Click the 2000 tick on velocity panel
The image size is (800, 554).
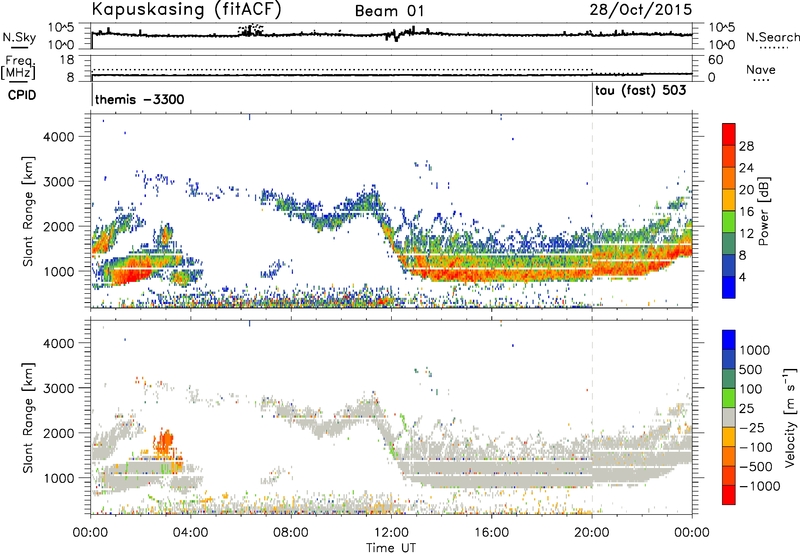[58, 433]
